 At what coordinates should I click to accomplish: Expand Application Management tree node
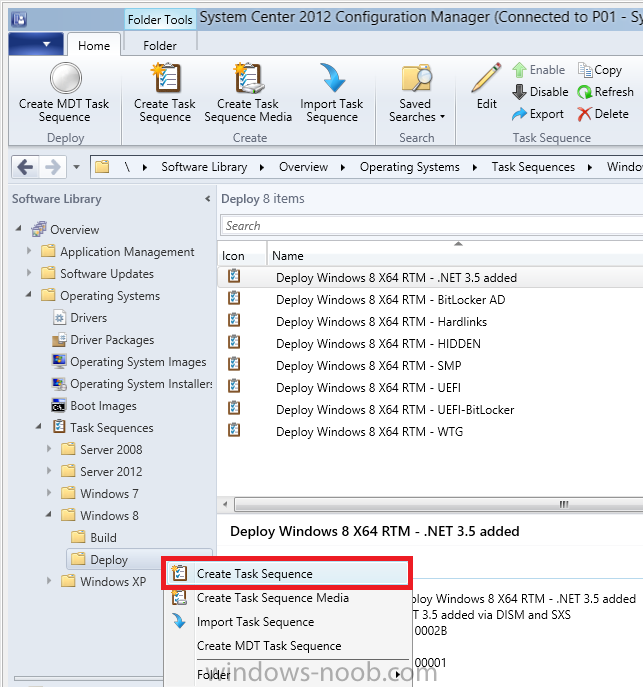(x=28, y=251)
